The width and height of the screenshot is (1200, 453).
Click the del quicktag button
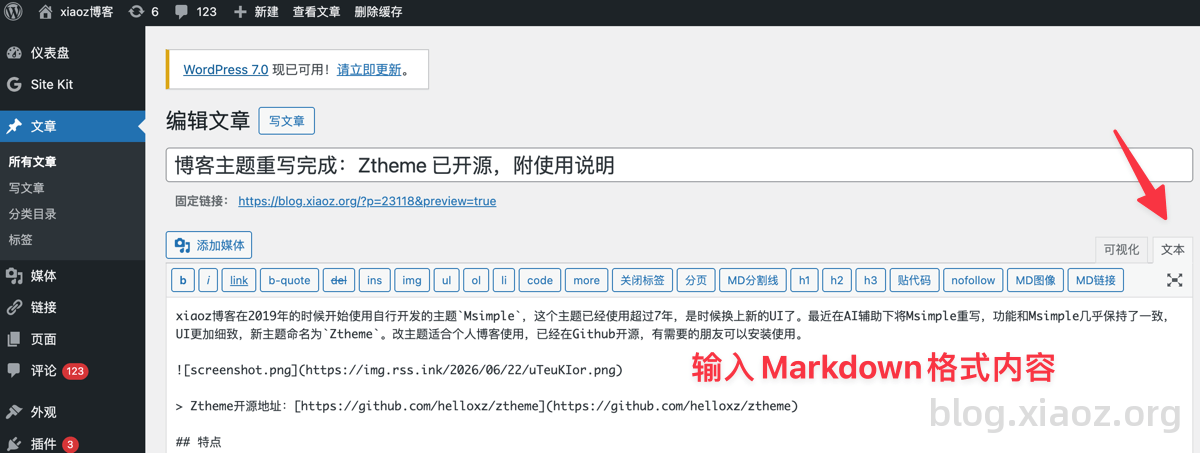pos(338,280)
